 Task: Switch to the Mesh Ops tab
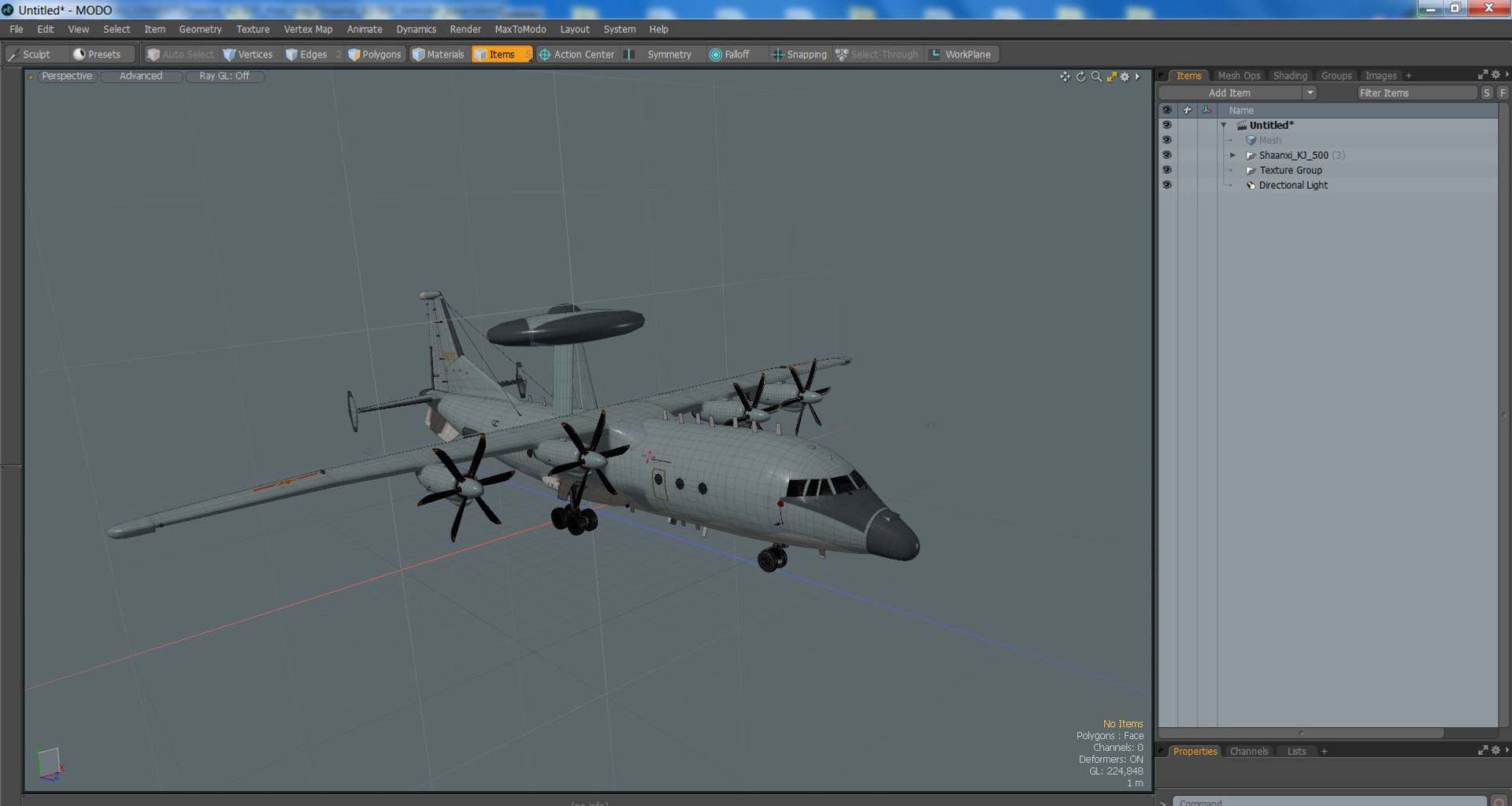coord(1239,76)
